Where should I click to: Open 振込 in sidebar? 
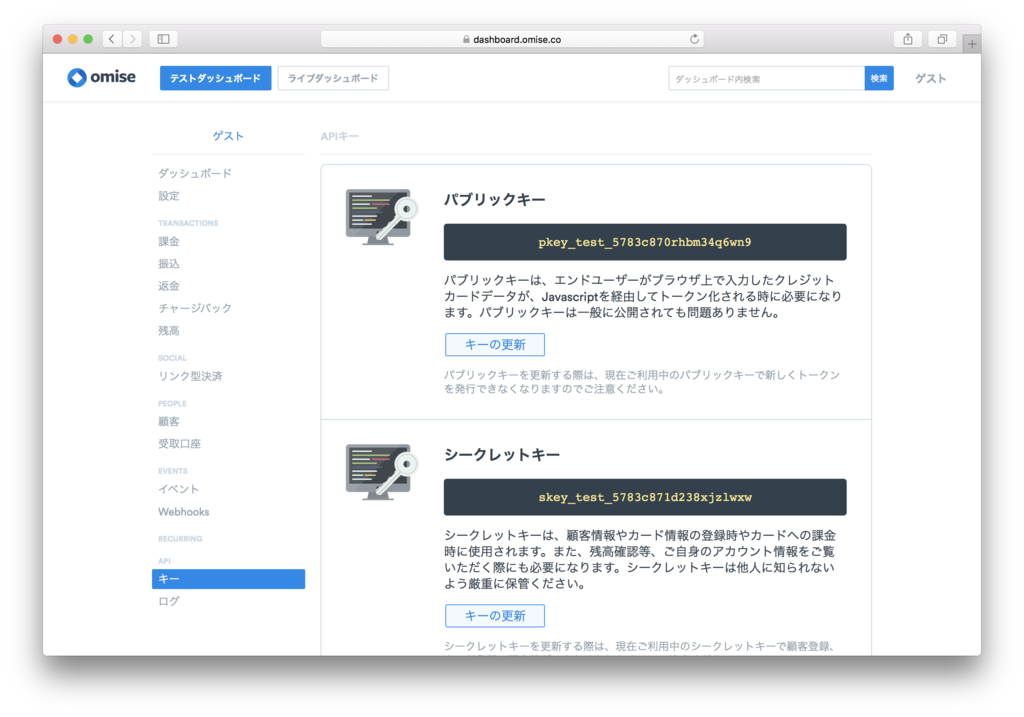pyautogui.click(x=168, y=263)
